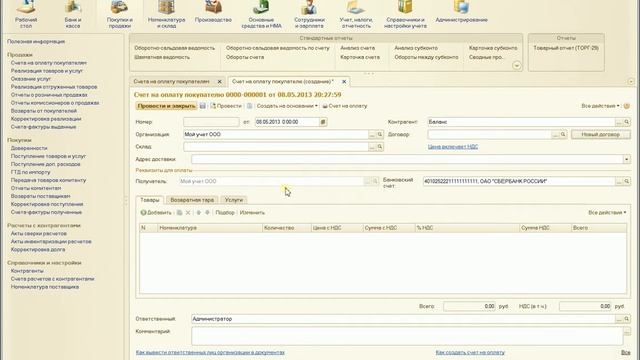Print the Счет на оплату form
The image size is (640, 360).
pyautogui.click(x=345, y=106)
